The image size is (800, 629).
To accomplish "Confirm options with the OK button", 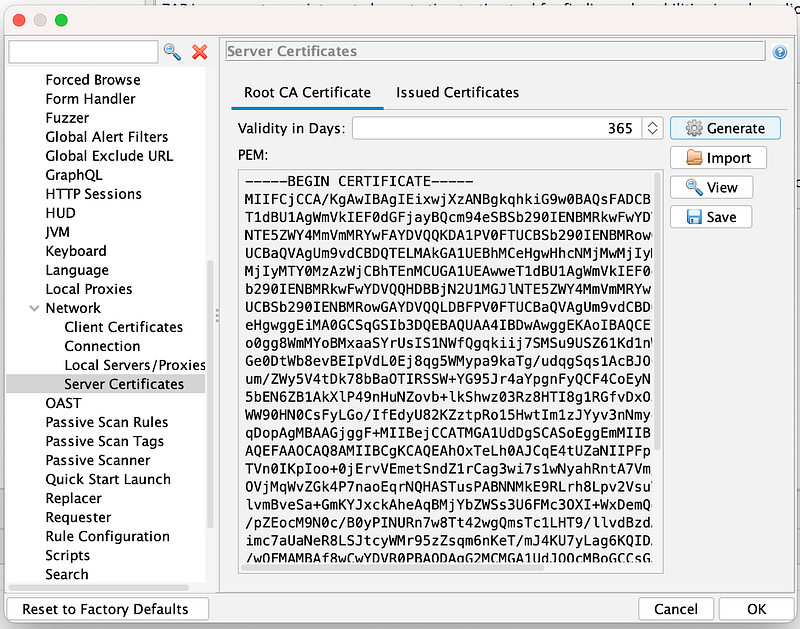I will [x=756, y=609].
